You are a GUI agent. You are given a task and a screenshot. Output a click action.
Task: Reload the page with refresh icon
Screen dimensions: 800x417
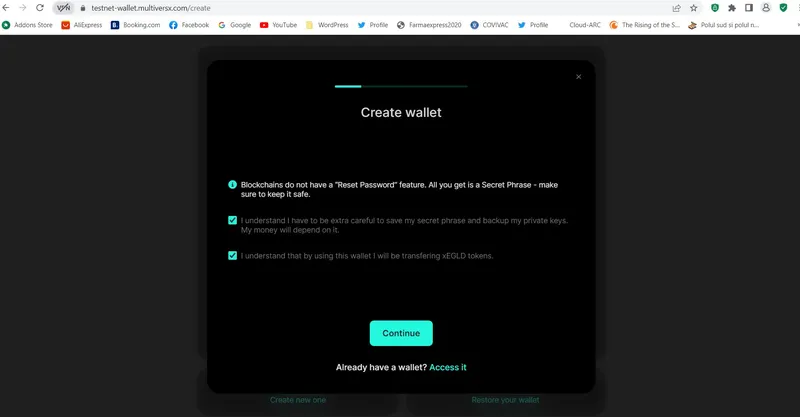click(x=40, y=8)
